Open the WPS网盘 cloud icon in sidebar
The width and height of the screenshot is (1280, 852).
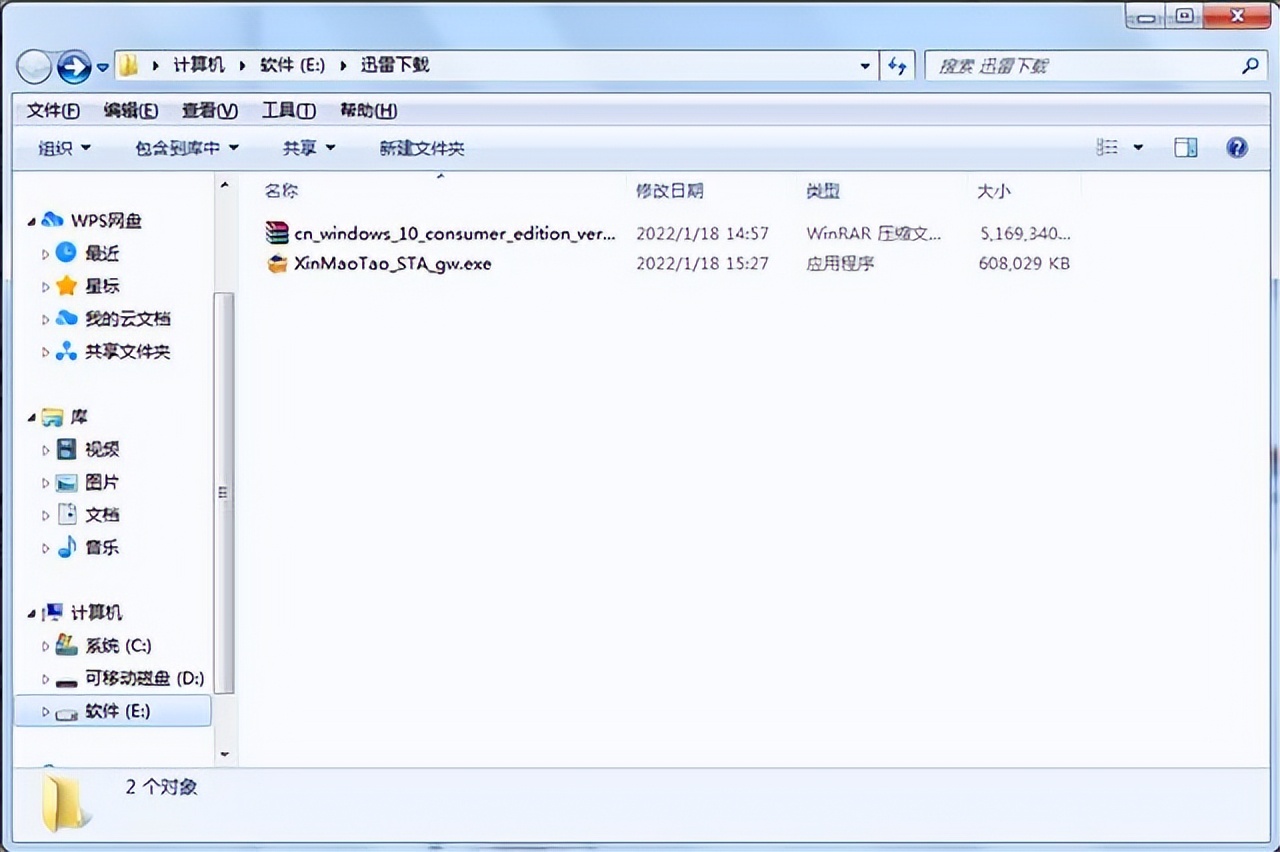coord(53,220)
